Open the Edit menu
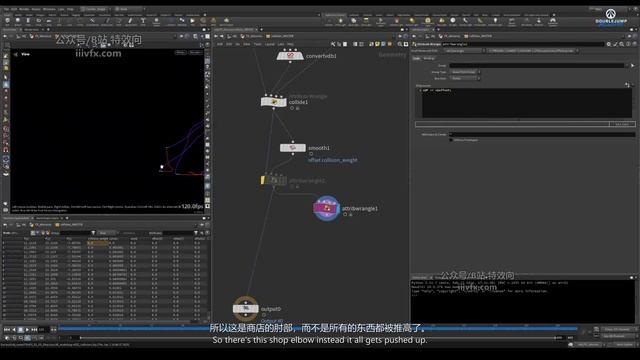The width and height of the screenshot is (640, 360). 13,9
